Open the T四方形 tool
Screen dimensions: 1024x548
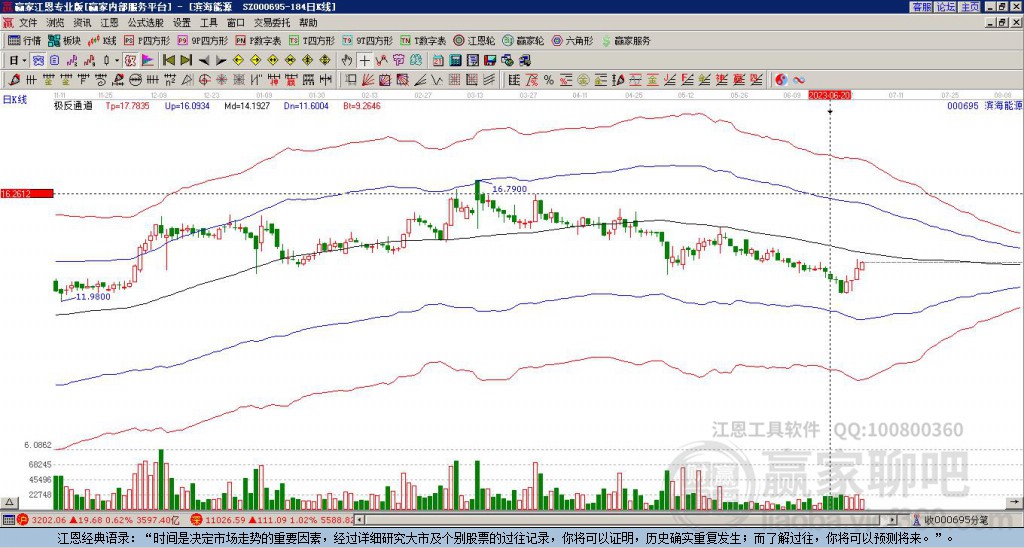(x=312, y=40)
